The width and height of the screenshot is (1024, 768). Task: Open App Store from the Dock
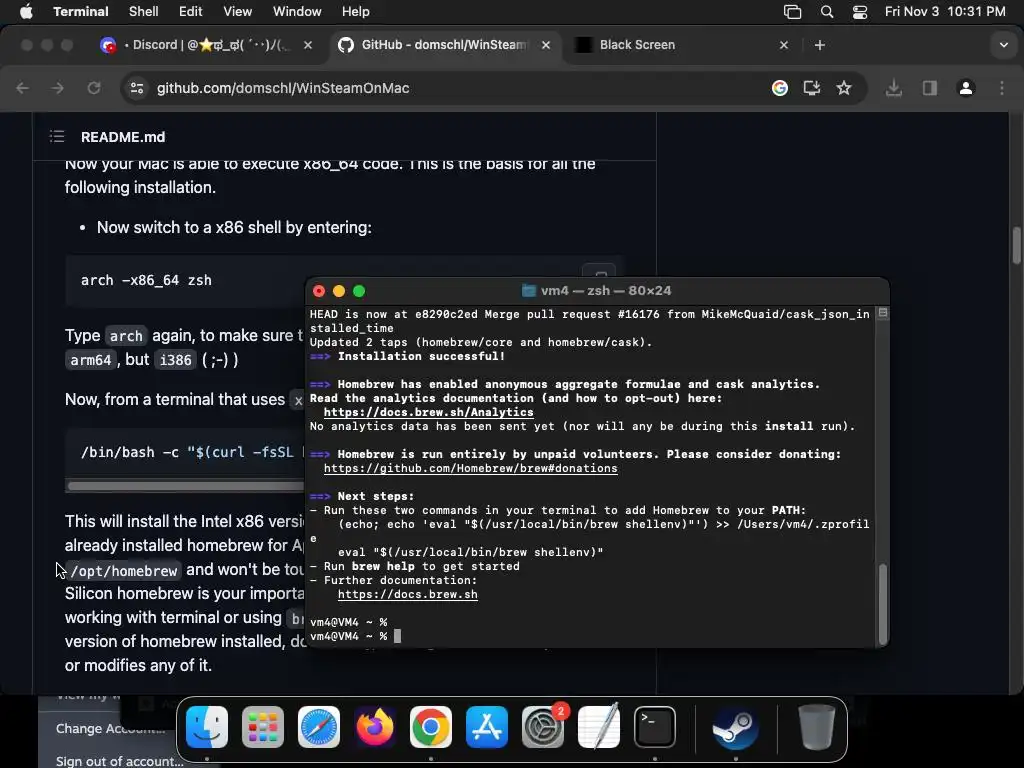coord(487,727)
